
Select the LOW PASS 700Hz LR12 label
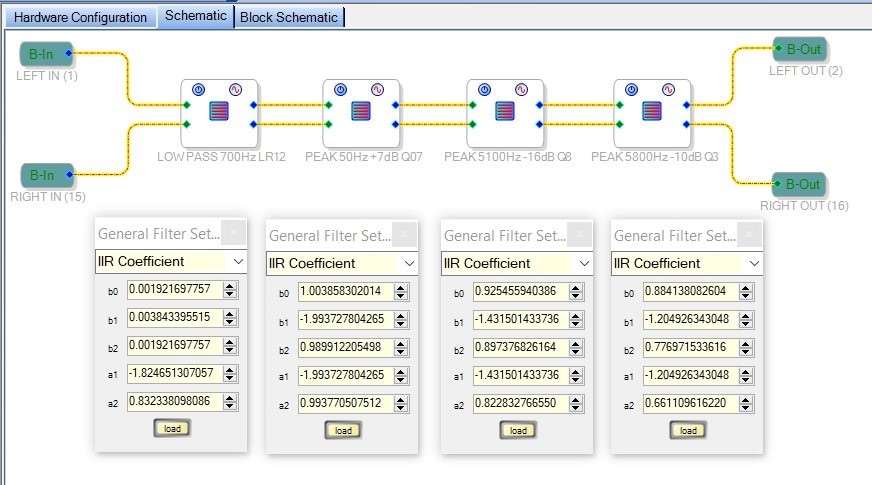click(x=221, y=157)
